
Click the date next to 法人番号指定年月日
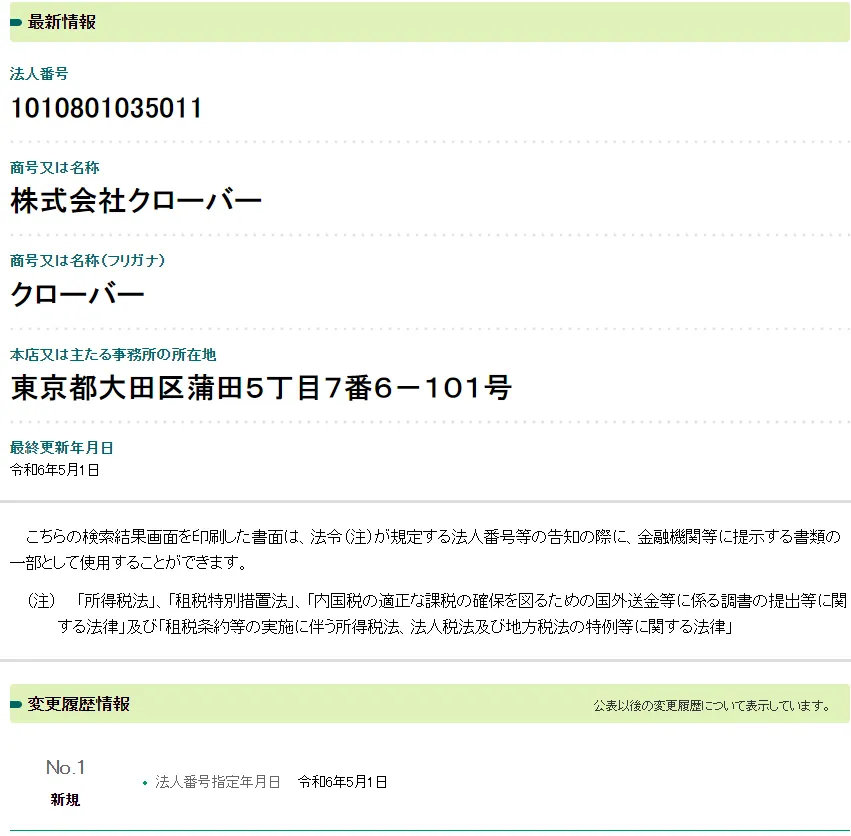coord(342,782)
